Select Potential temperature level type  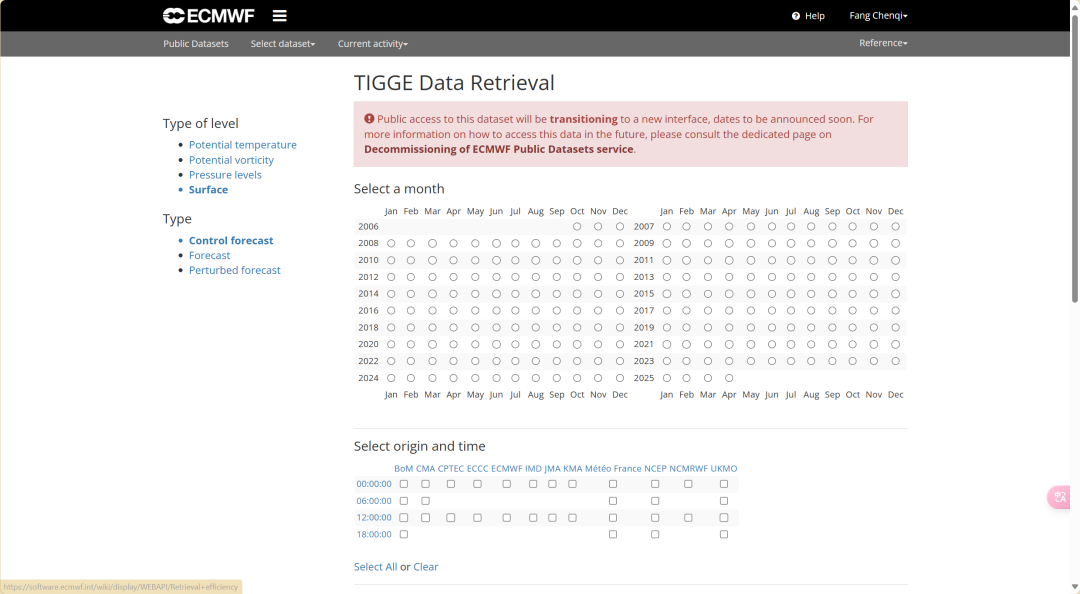[x=242, y=145]
